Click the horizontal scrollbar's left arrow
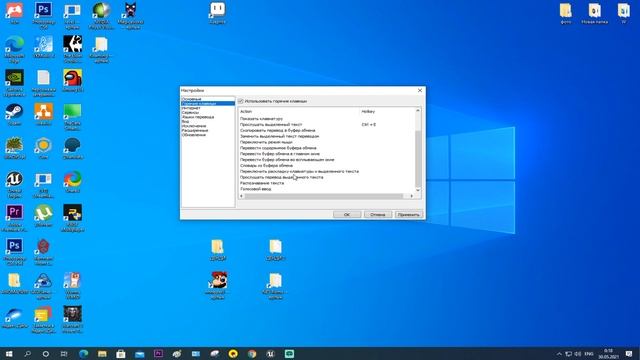Image resolution: width=640 pixels, height=360 pixels. 242,196
